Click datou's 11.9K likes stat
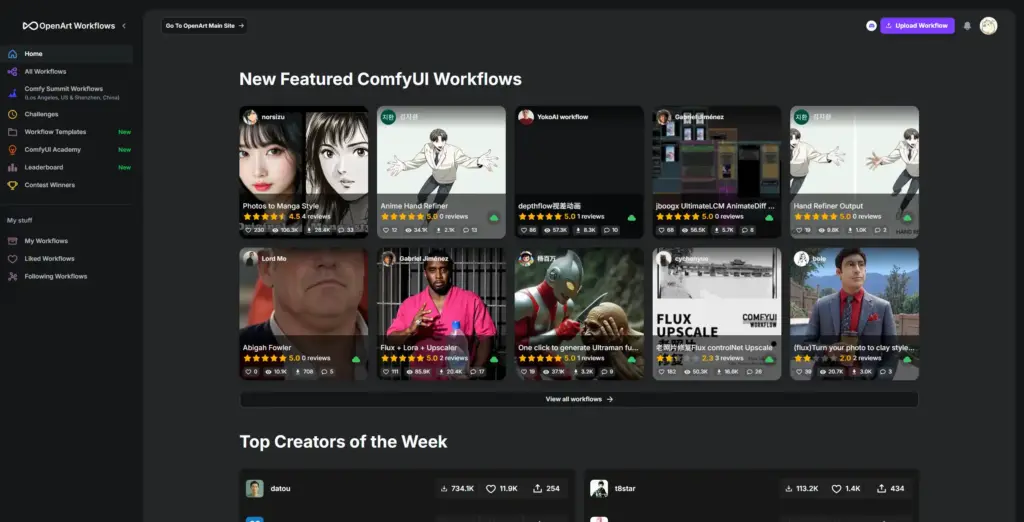The height and width of the screenshot is (522, 1024). pos(502,489)
